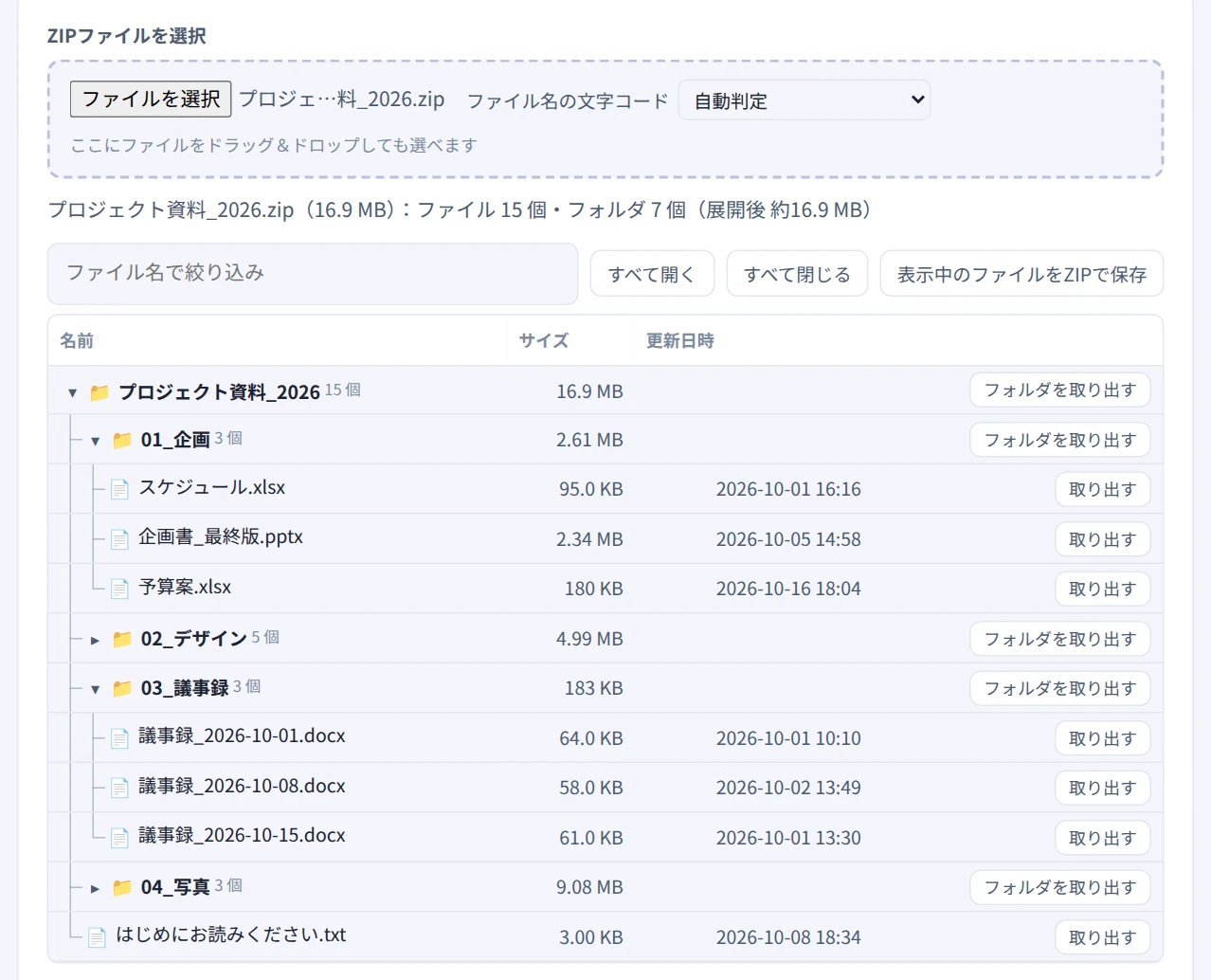Click the 名前 column header

click(77, 340)
